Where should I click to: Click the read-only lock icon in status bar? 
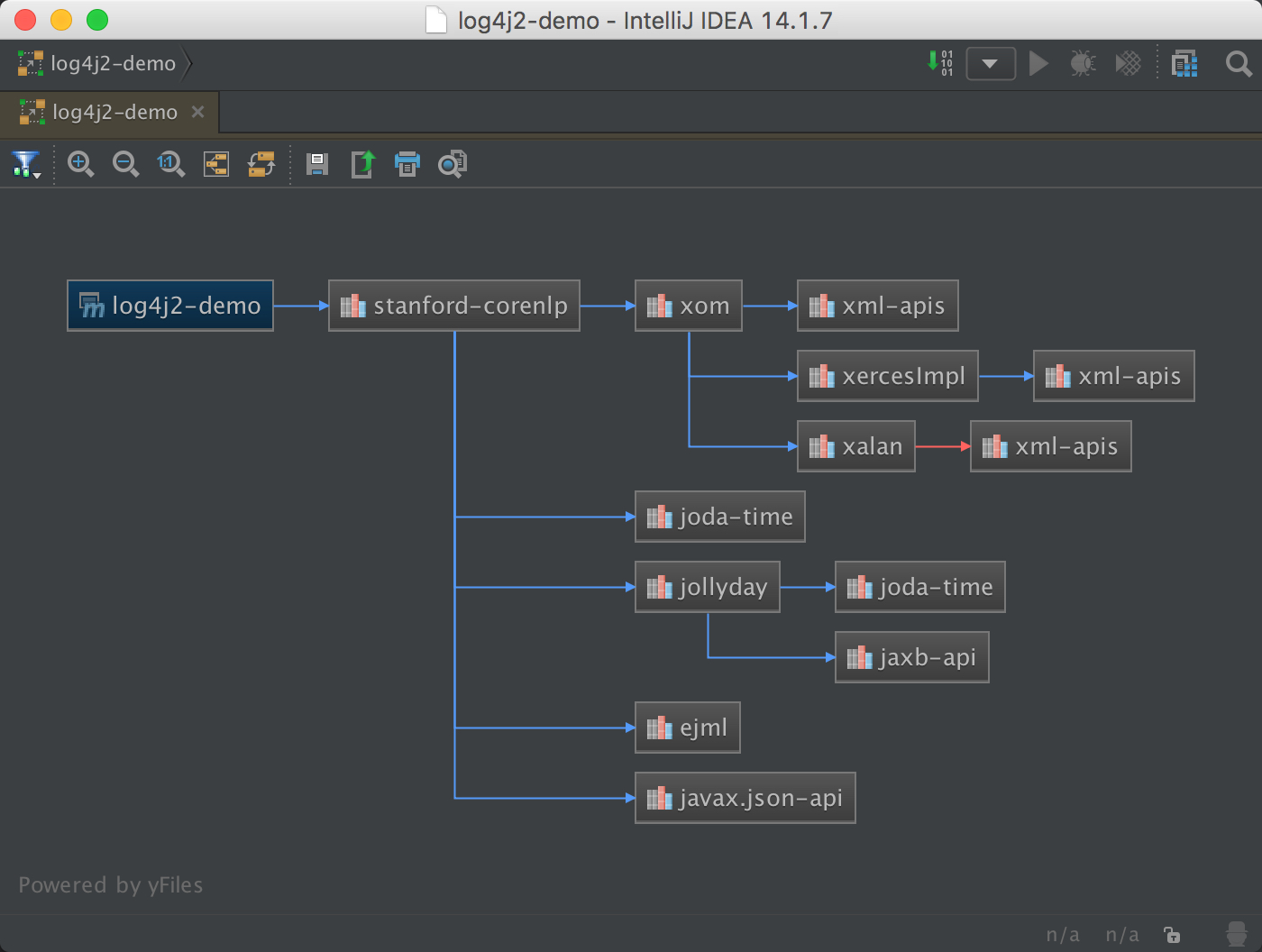click(1172, 935)
